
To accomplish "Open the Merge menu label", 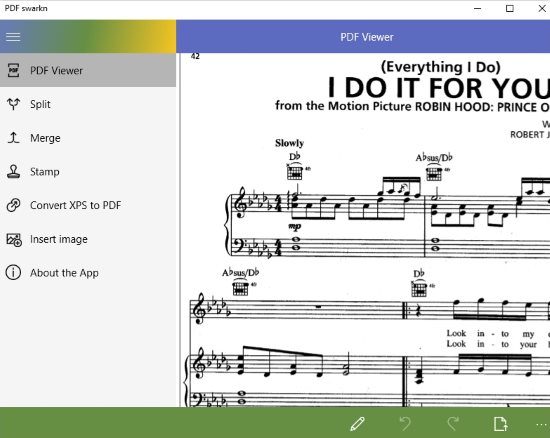I will point(45,138).
